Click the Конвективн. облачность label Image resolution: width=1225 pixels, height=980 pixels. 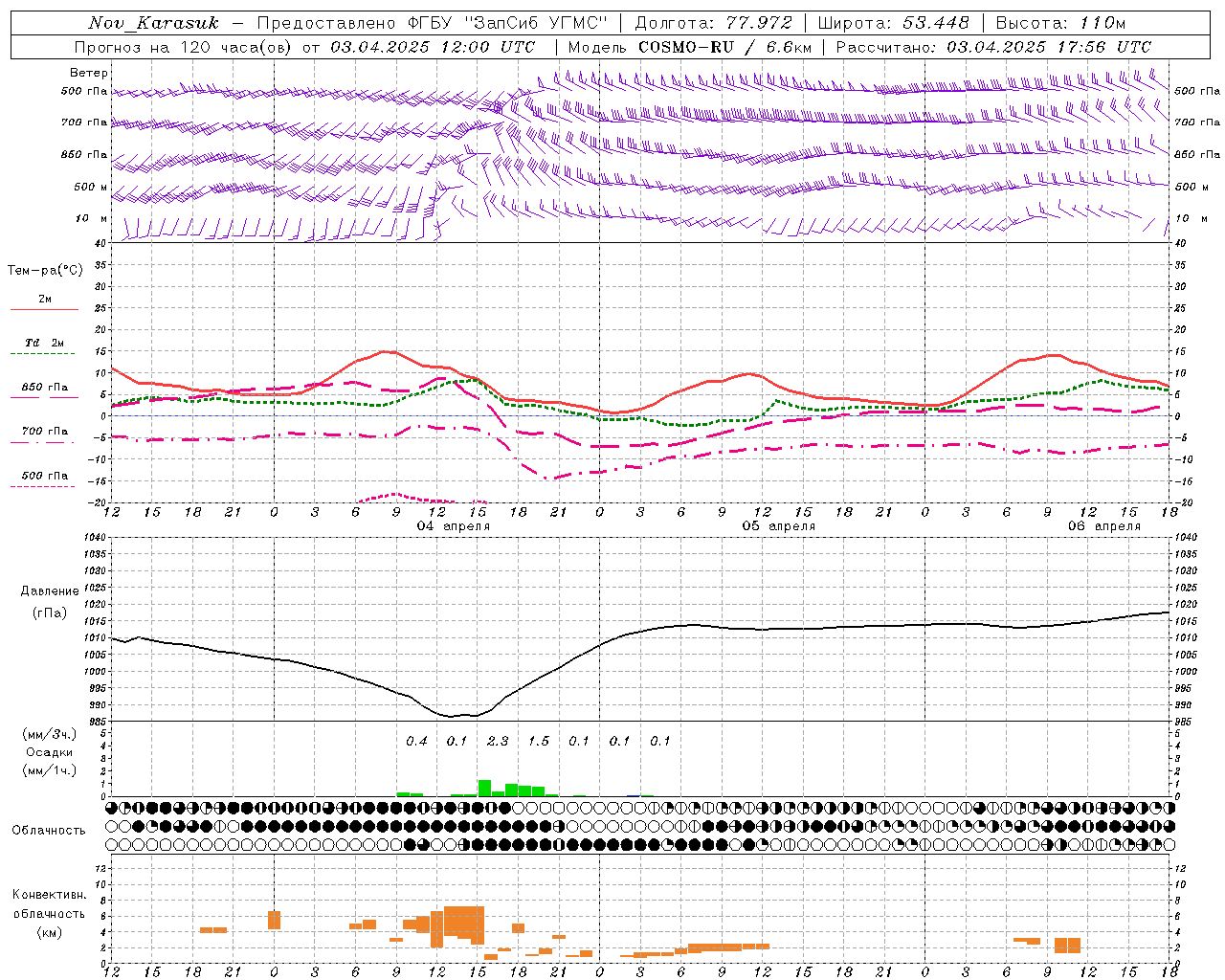[x=50, y=903]
